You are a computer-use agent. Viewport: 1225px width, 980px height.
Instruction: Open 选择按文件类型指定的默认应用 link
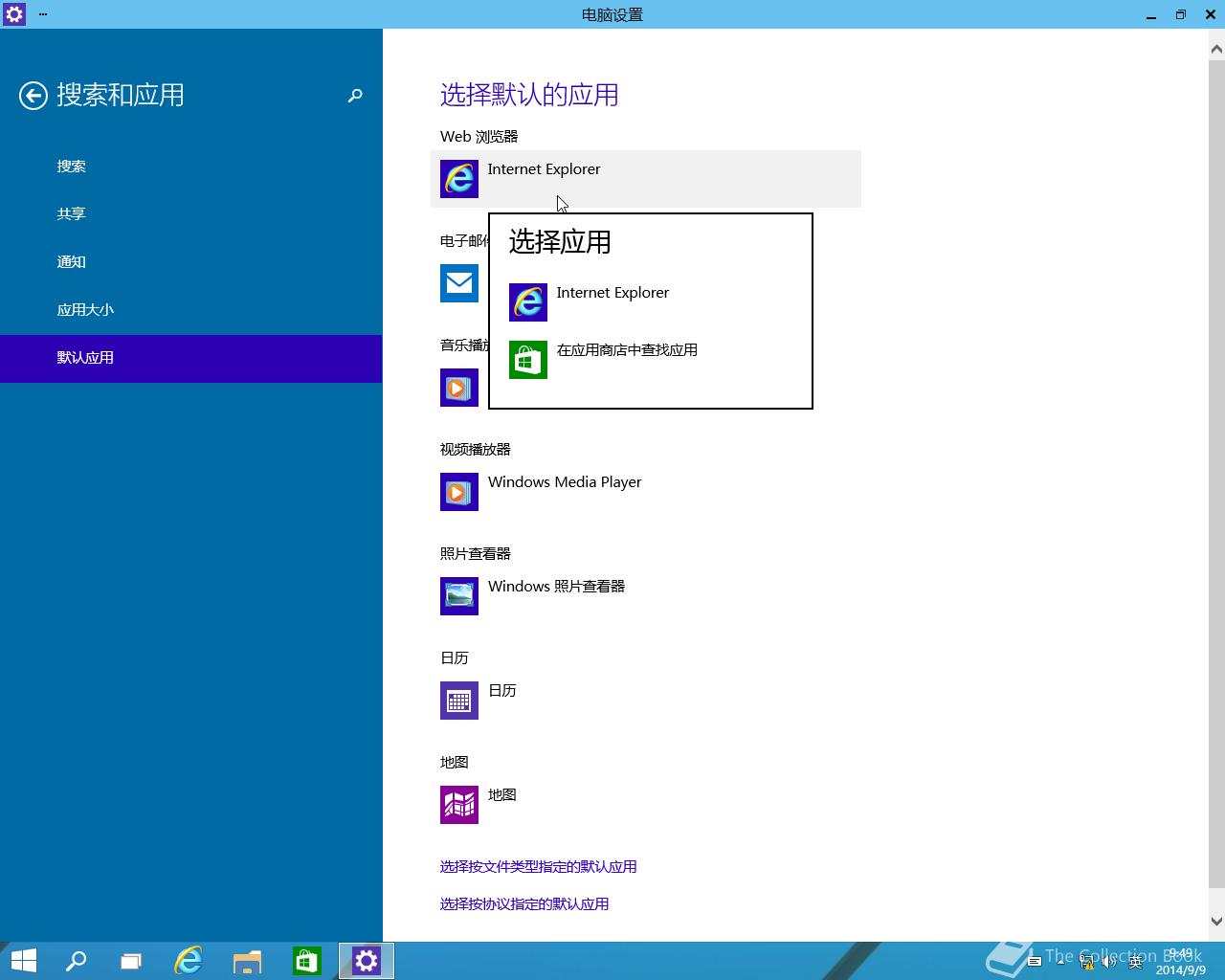click(538, 867)
